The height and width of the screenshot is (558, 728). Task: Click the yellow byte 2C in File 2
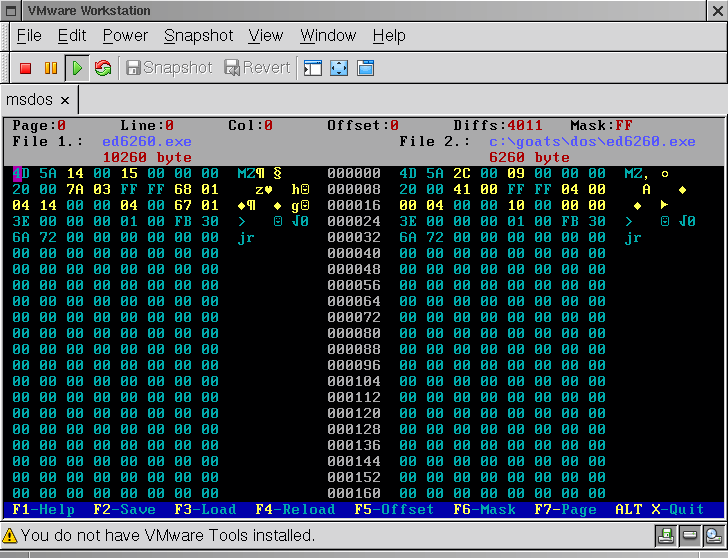point(462,174)
